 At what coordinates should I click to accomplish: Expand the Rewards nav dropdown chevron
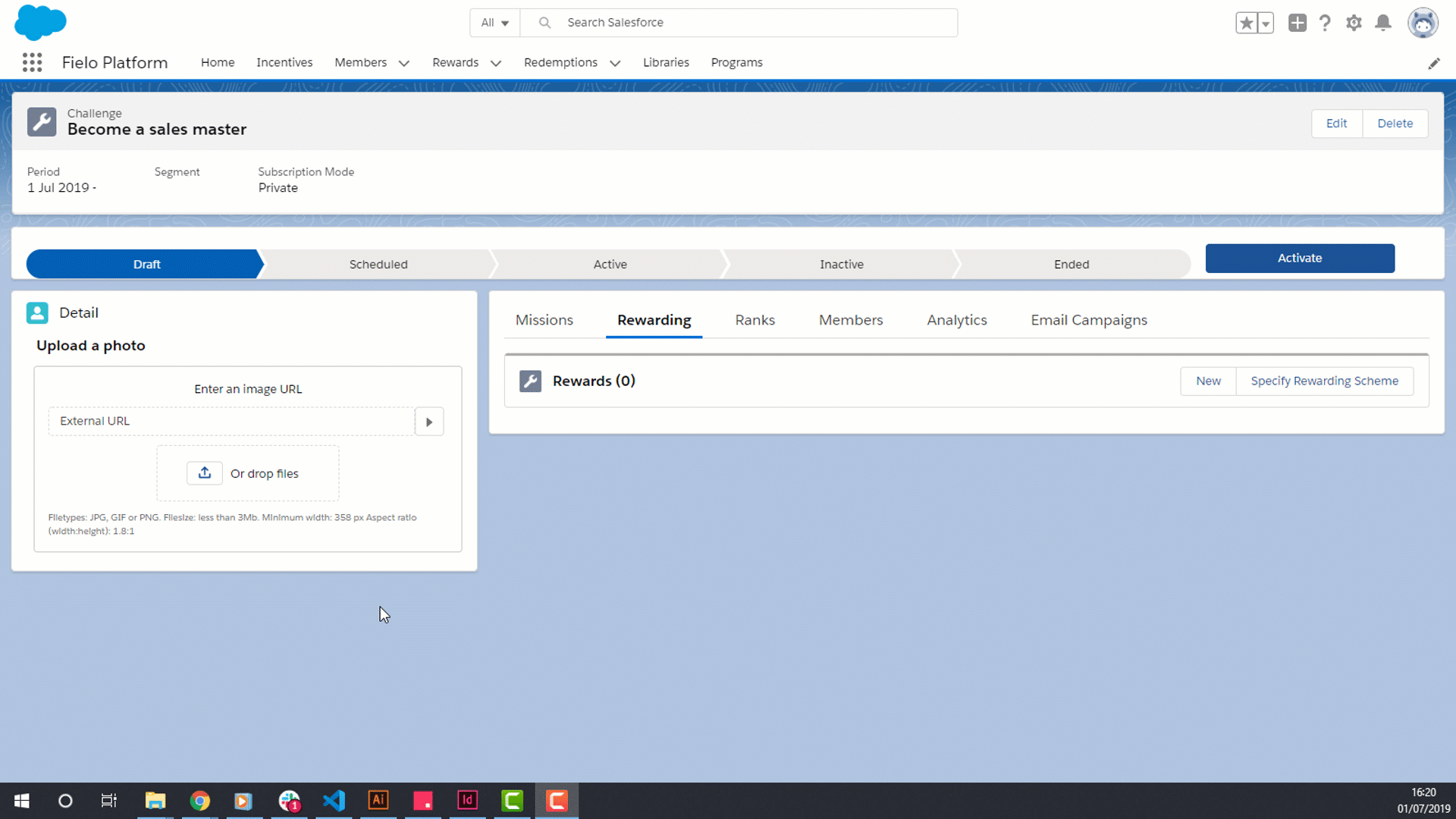[496, 63]
